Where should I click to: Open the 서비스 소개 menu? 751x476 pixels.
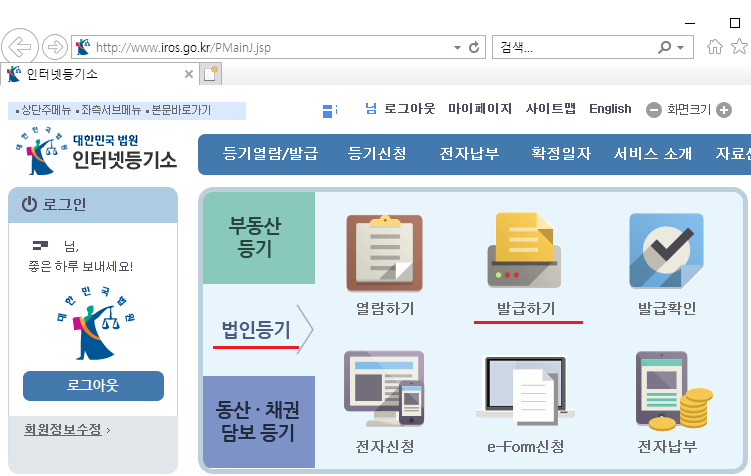coord(653,154)
